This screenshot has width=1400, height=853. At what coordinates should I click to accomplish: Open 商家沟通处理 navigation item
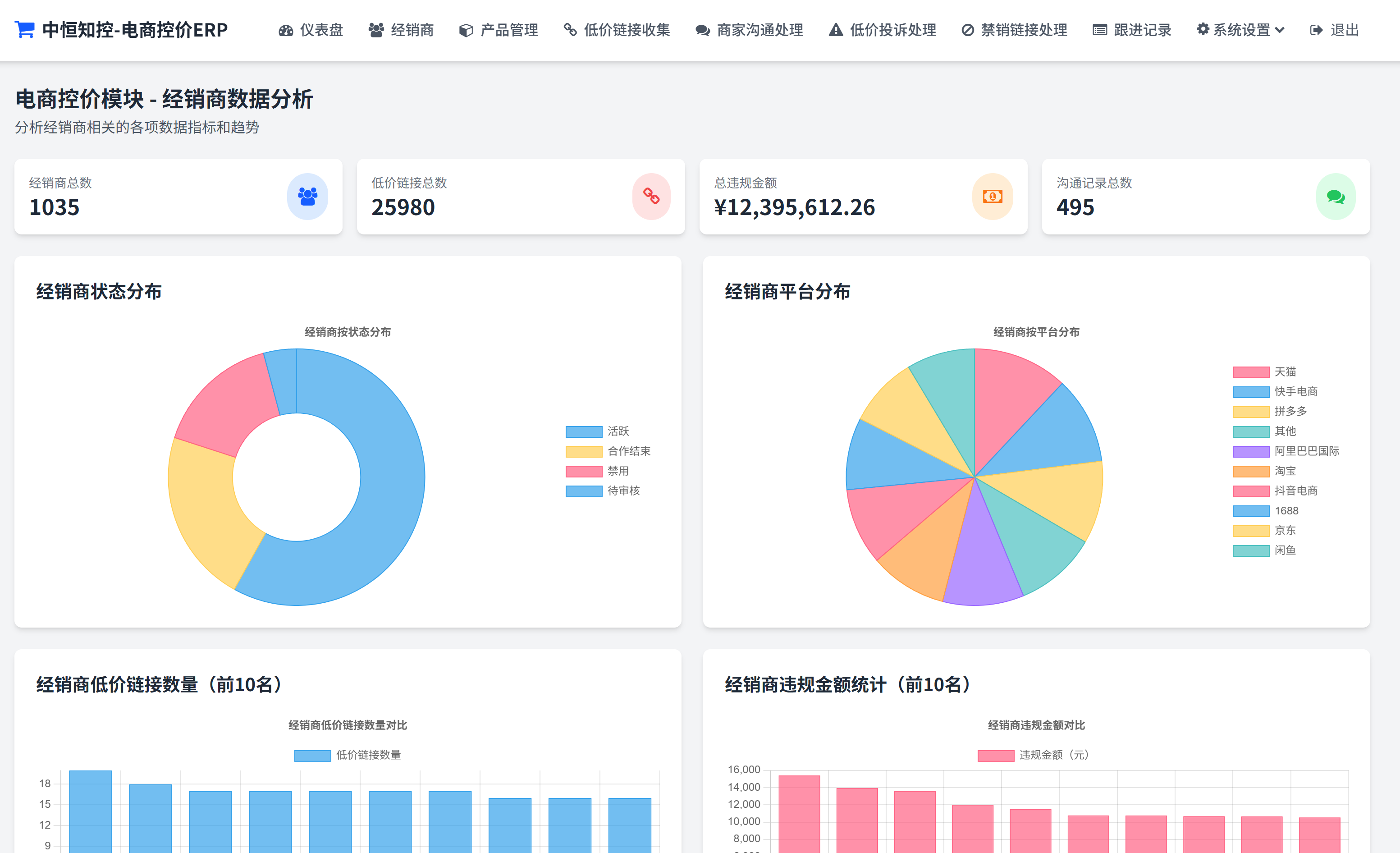click(750, 30)
